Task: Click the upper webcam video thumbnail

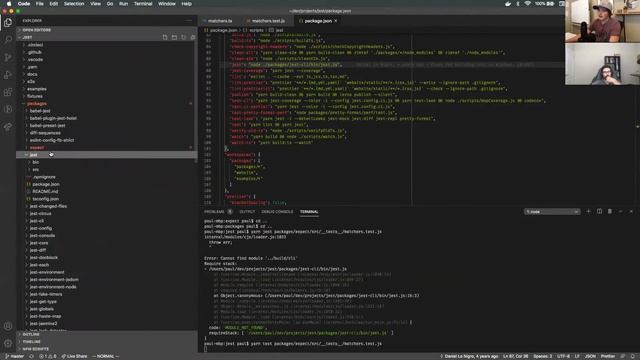Action: point(602,21)
